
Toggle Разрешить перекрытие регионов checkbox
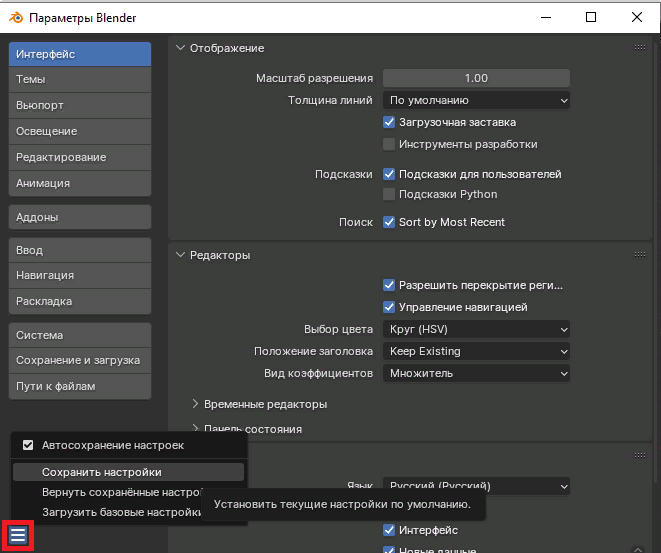[x=389, y=285]
